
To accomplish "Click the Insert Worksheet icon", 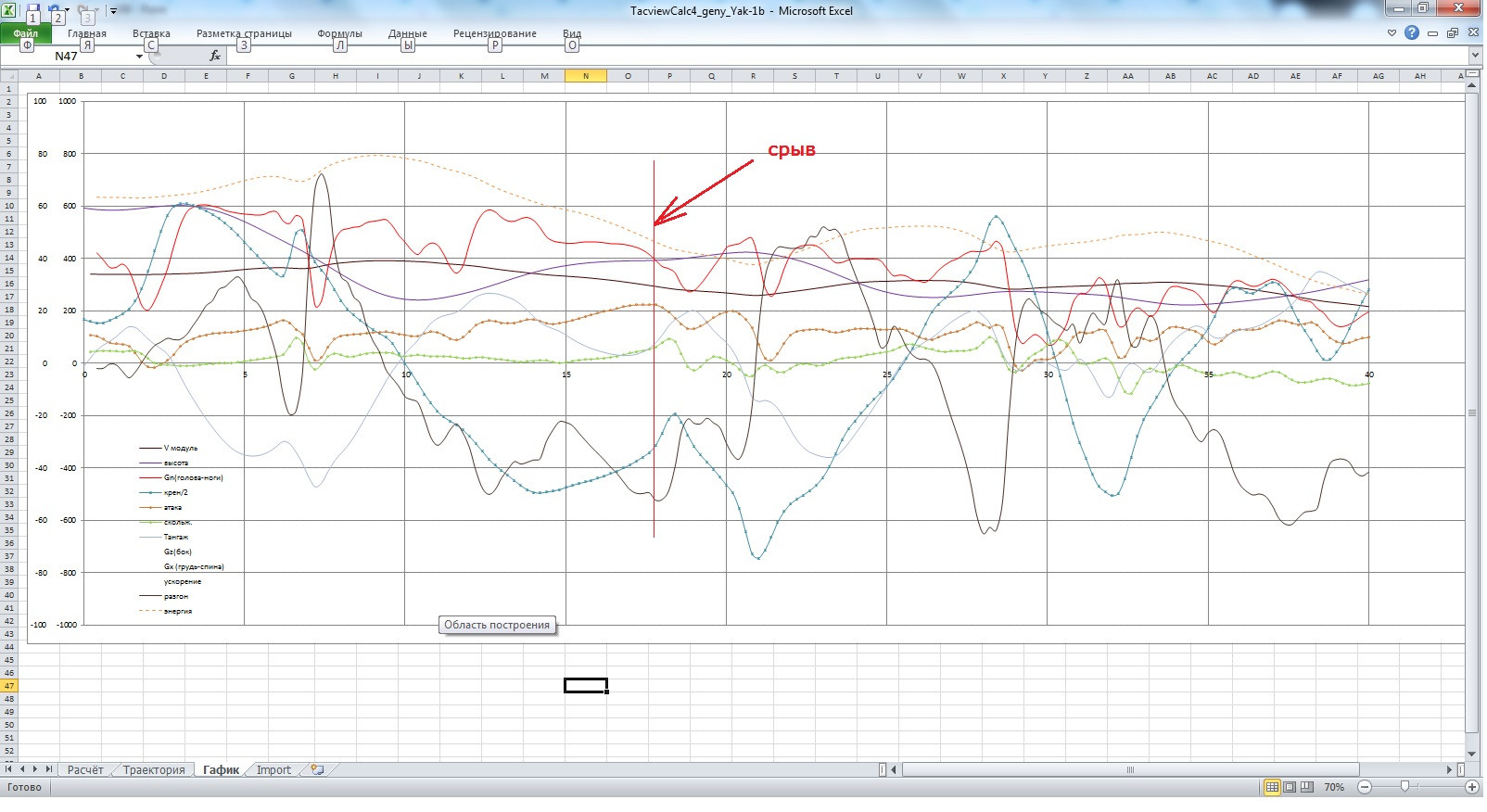I will pos(317,769).
